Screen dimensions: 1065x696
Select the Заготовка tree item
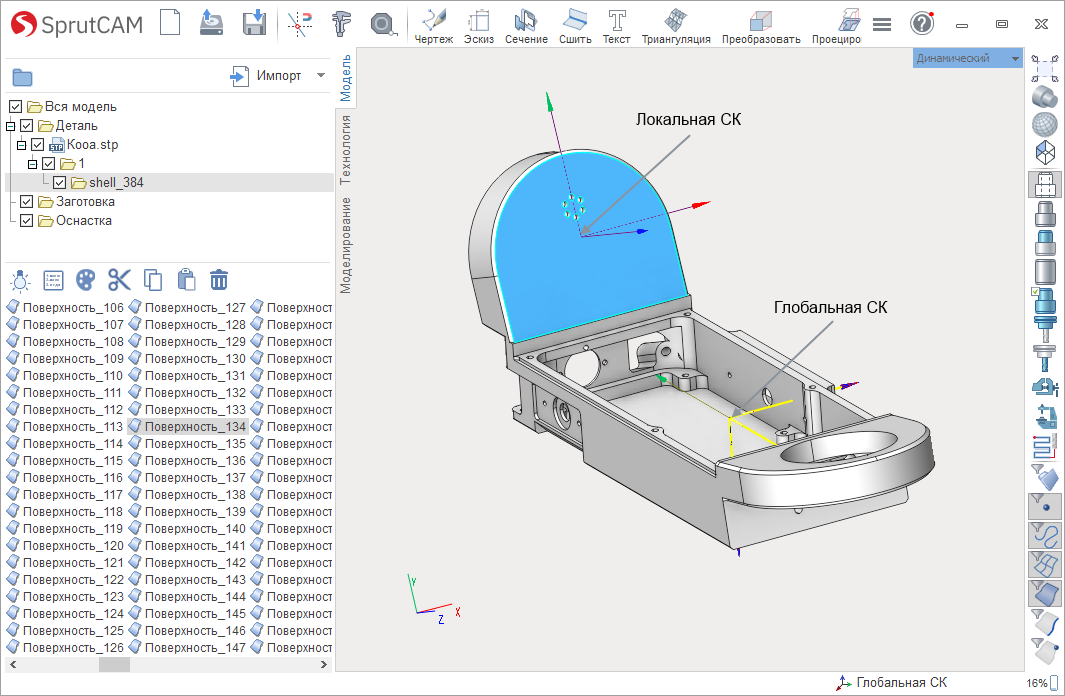(x=85, y=202)
